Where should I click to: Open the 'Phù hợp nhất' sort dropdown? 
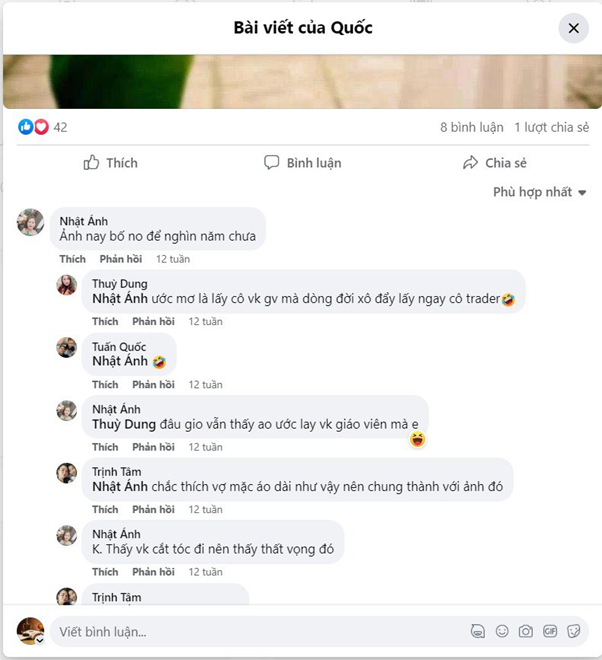point(539,192)
